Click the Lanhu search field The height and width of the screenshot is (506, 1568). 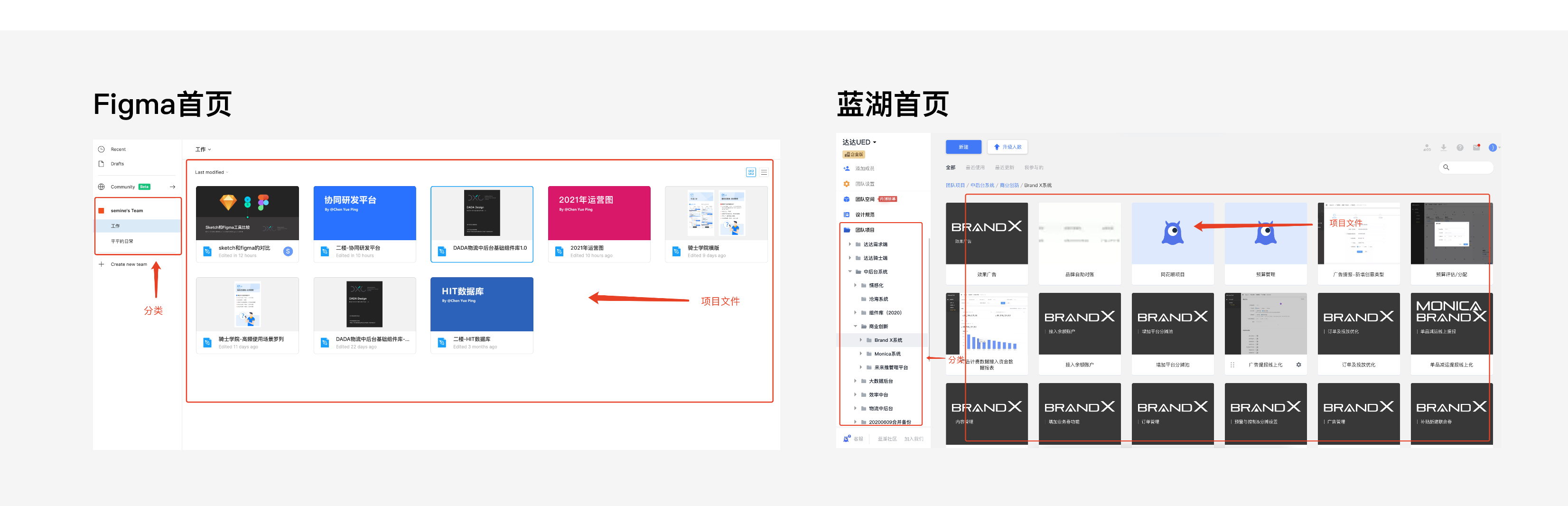pos(1466,168)
